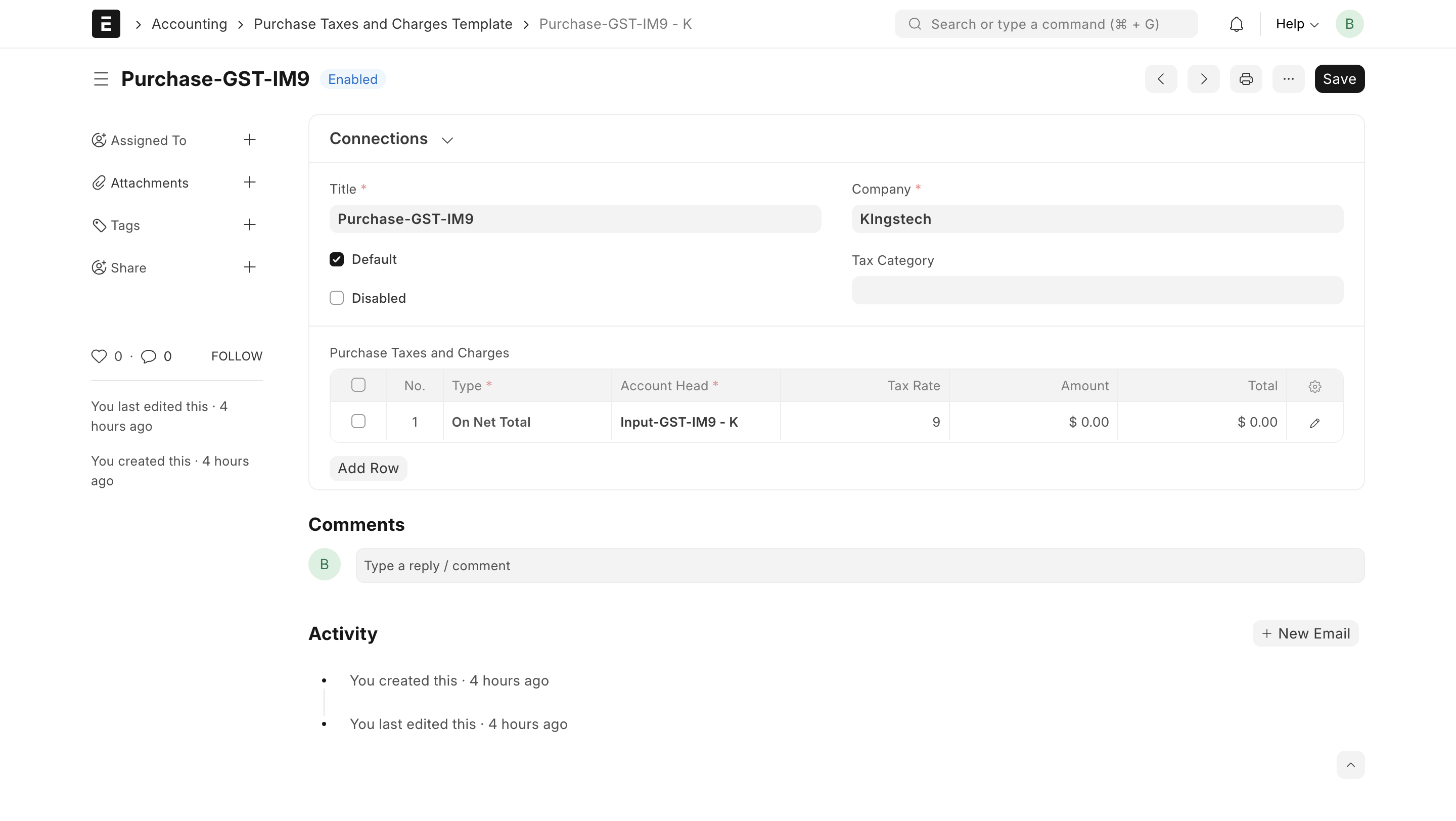Click the notifications bell icon
Screen dimensions: 1456x821
[x=1236, y=24]
